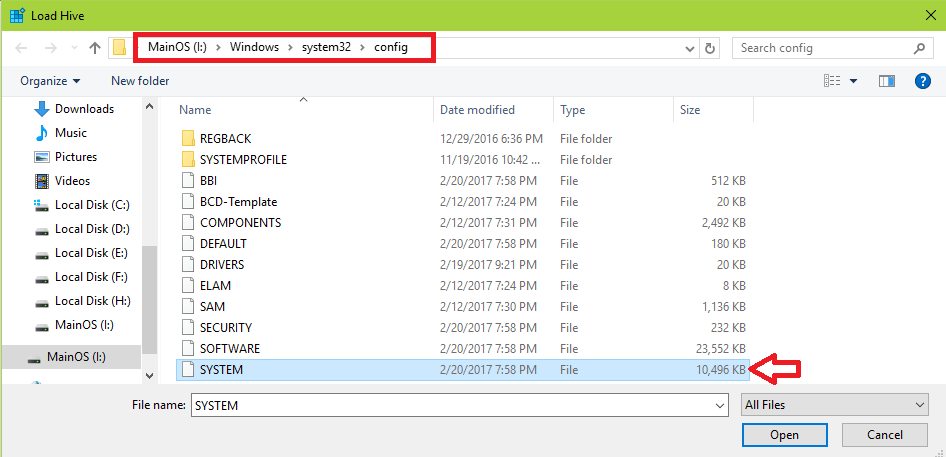Click the SOFTWARE file icon
This screenshot has width=946, height=457.
pos(189,348)
